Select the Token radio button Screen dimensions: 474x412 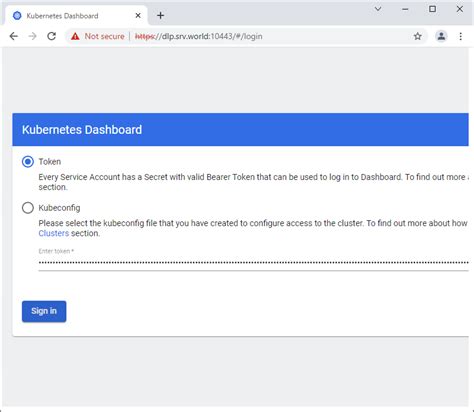pos(28,162)
